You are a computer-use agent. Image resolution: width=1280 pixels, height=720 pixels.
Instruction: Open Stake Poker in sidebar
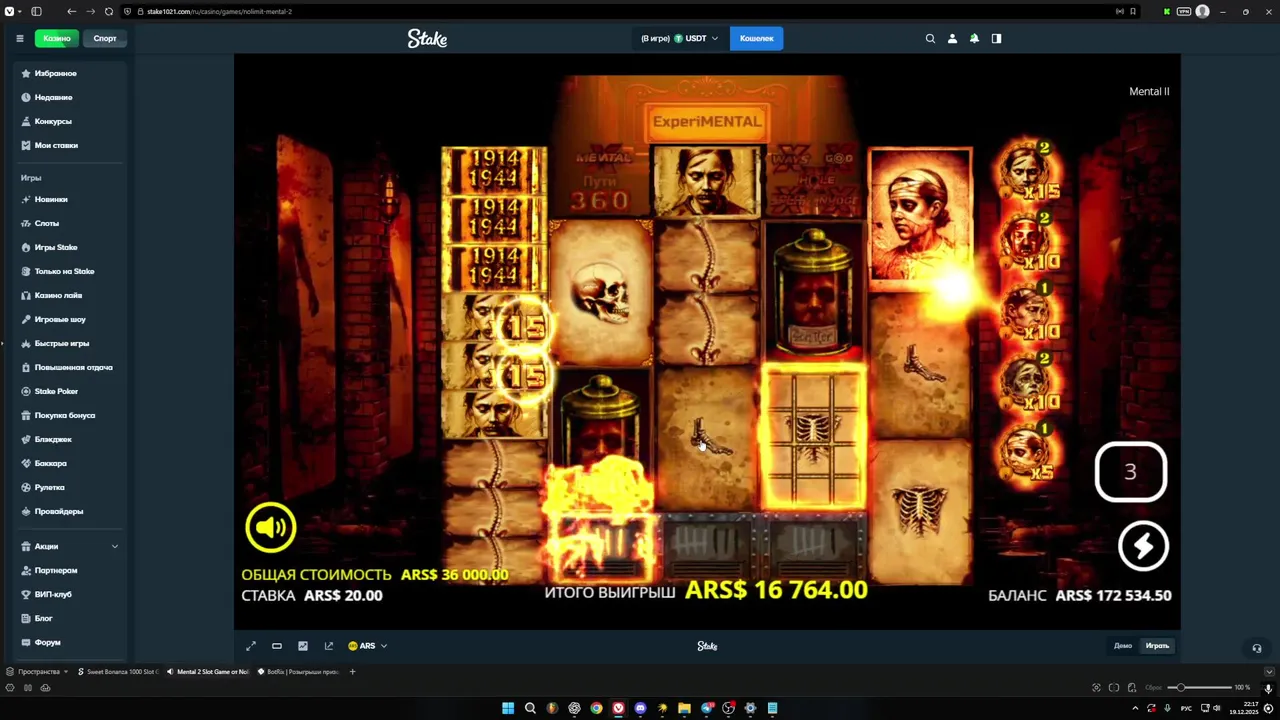[x=70, y=391]
